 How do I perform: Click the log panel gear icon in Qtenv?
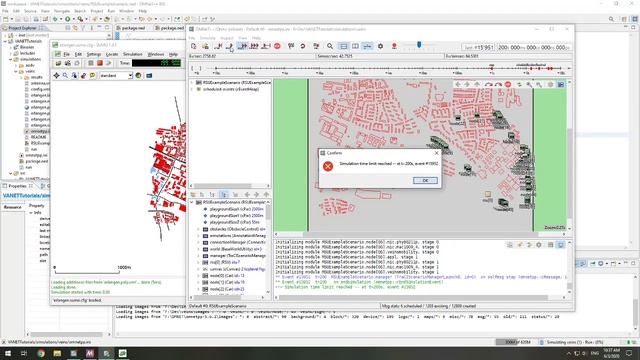coord(539,245)
